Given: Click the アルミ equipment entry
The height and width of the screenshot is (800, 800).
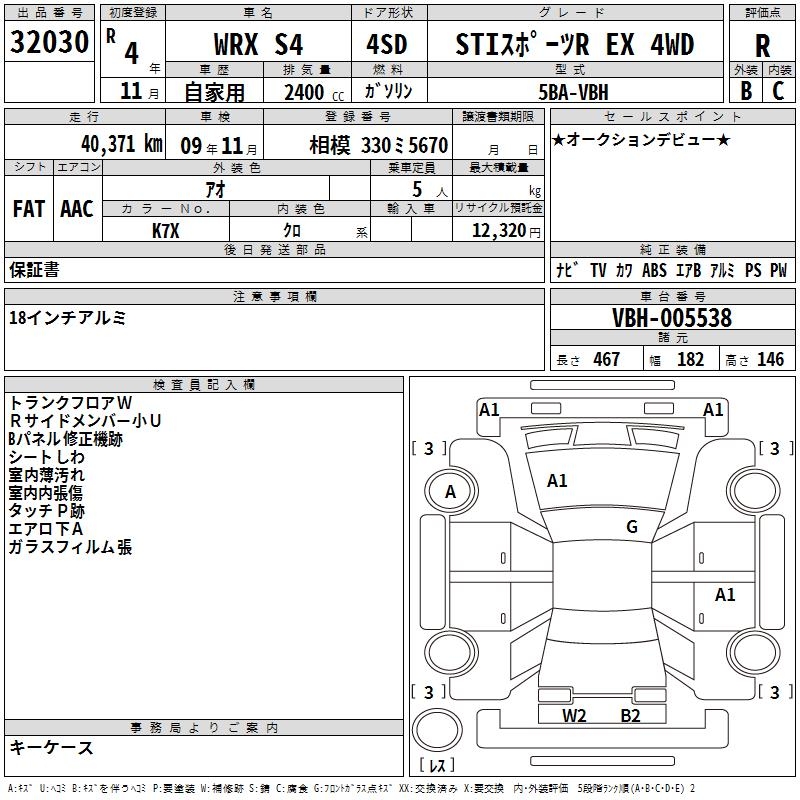Looking at the screenshot, I should tap(722, 270).
